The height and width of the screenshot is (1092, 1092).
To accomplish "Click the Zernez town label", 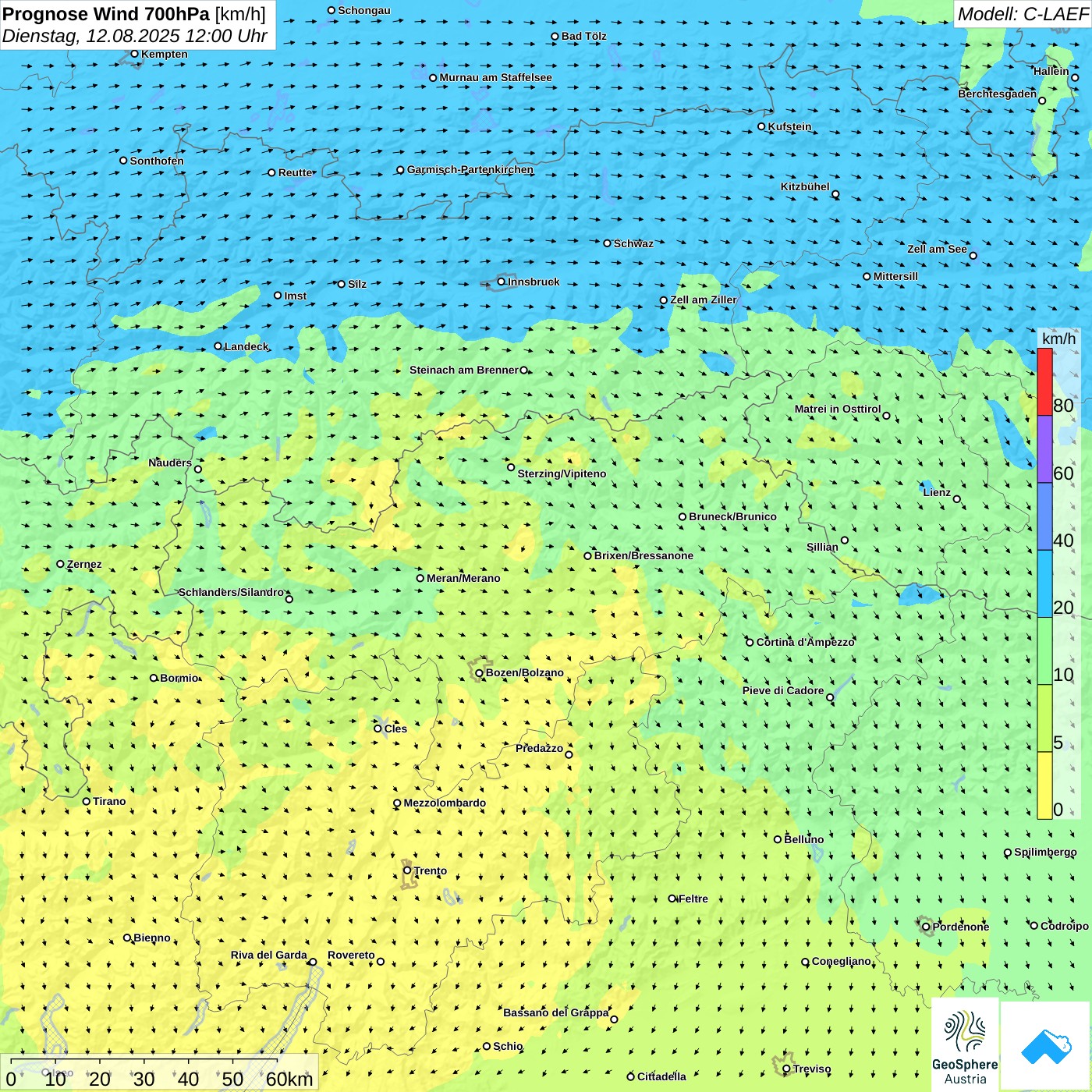I will tap(84, 564).
